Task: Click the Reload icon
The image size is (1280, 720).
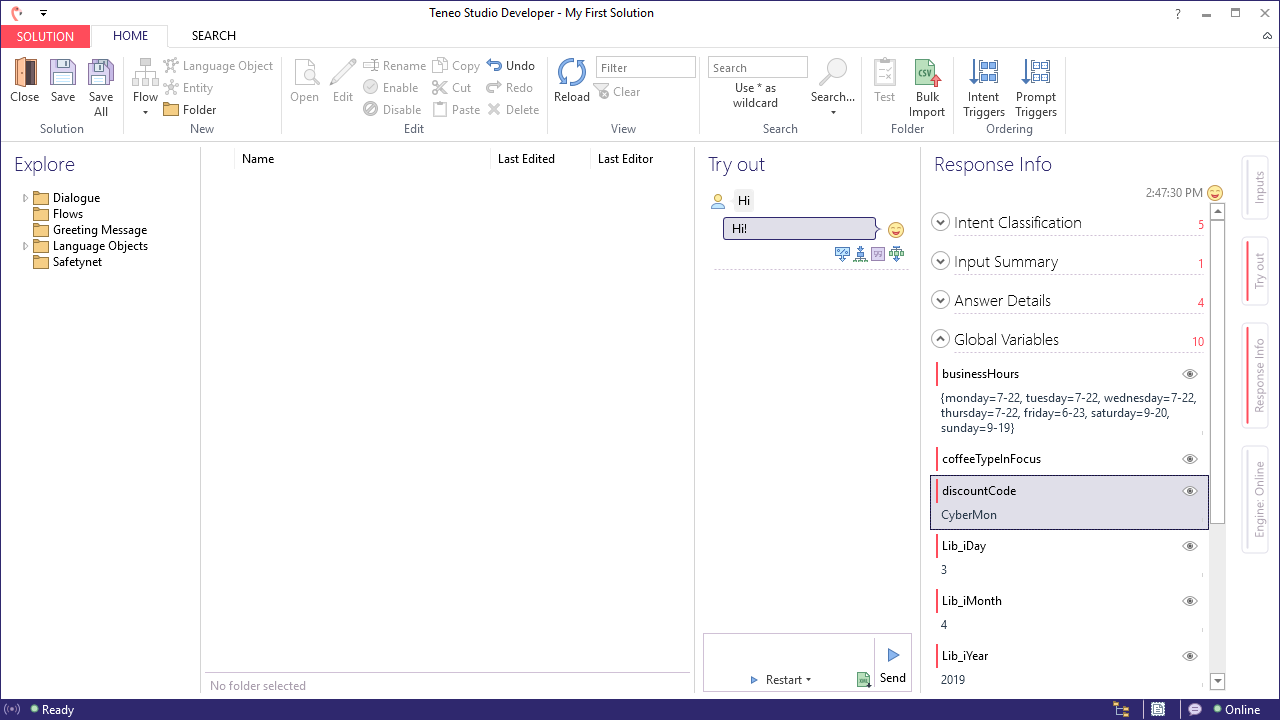Action: [x=572, y=73]
